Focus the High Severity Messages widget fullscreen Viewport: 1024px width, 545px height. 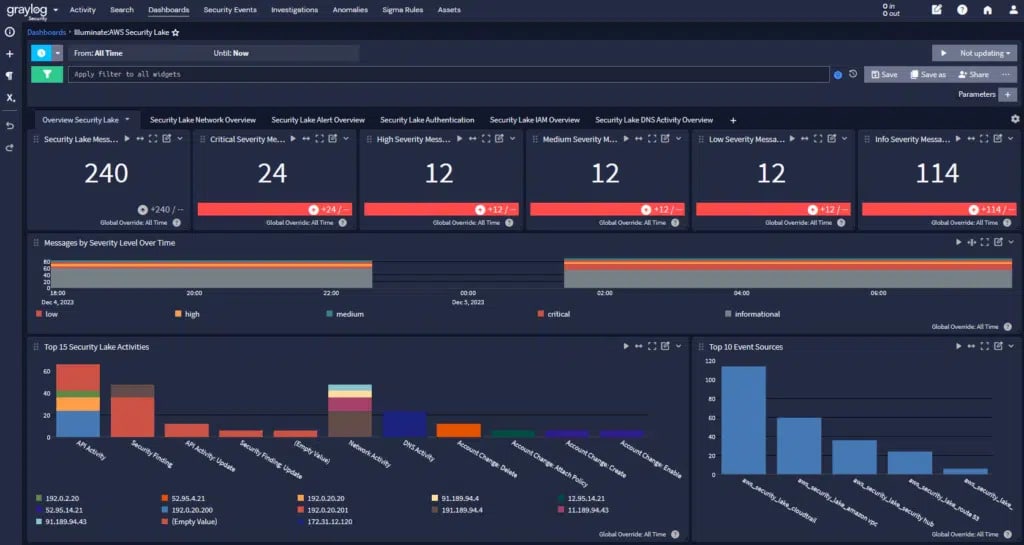[486, 138]
